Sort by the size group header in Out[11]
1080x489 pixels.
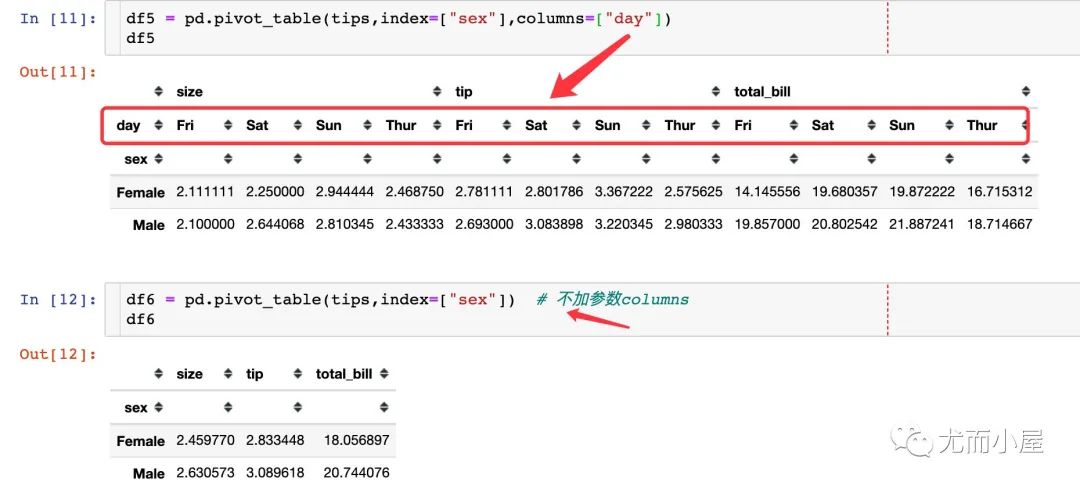point(437,92)
